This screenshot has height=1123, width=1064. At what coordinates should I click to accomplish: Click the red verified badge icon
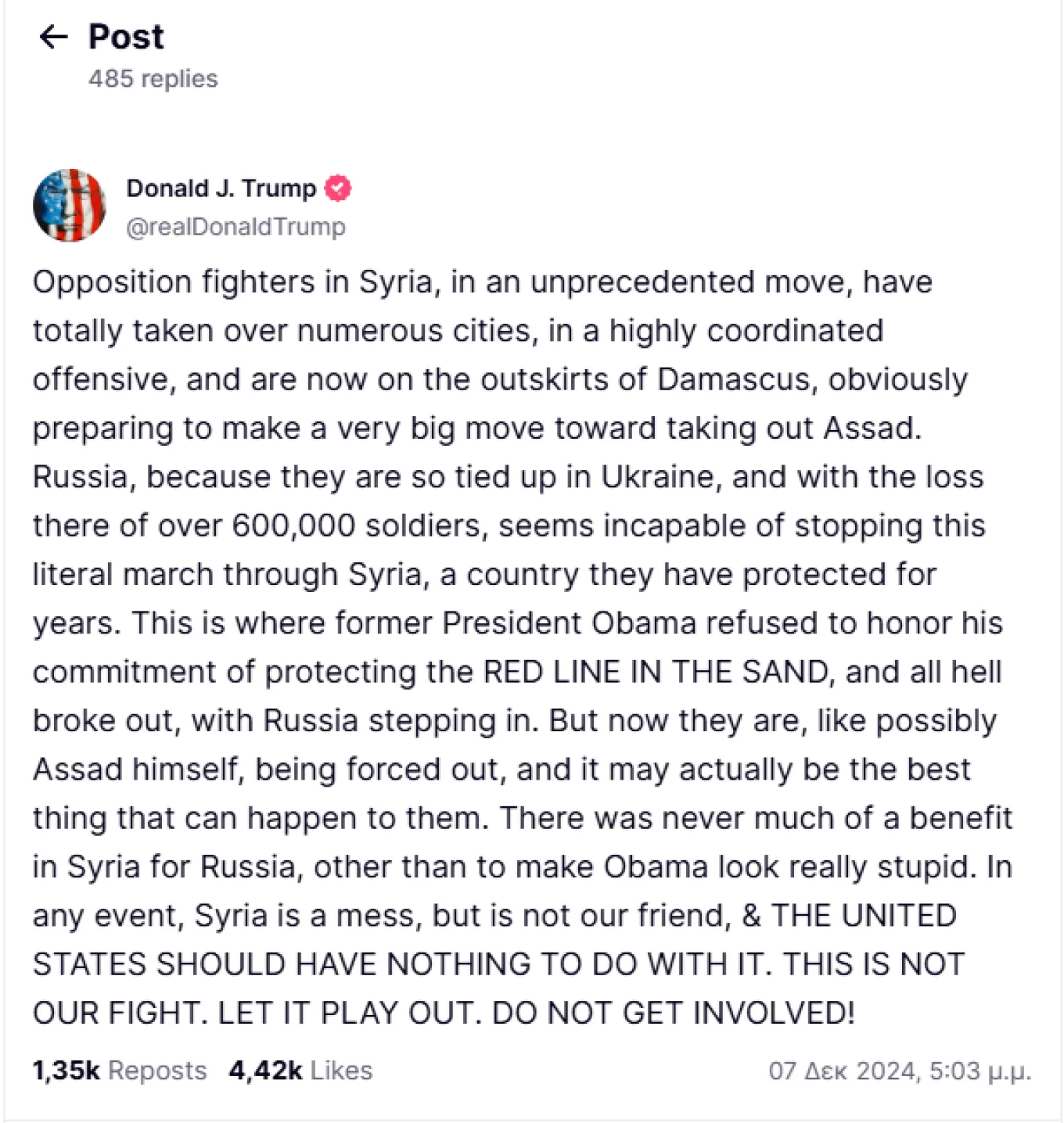coord(338,188)
